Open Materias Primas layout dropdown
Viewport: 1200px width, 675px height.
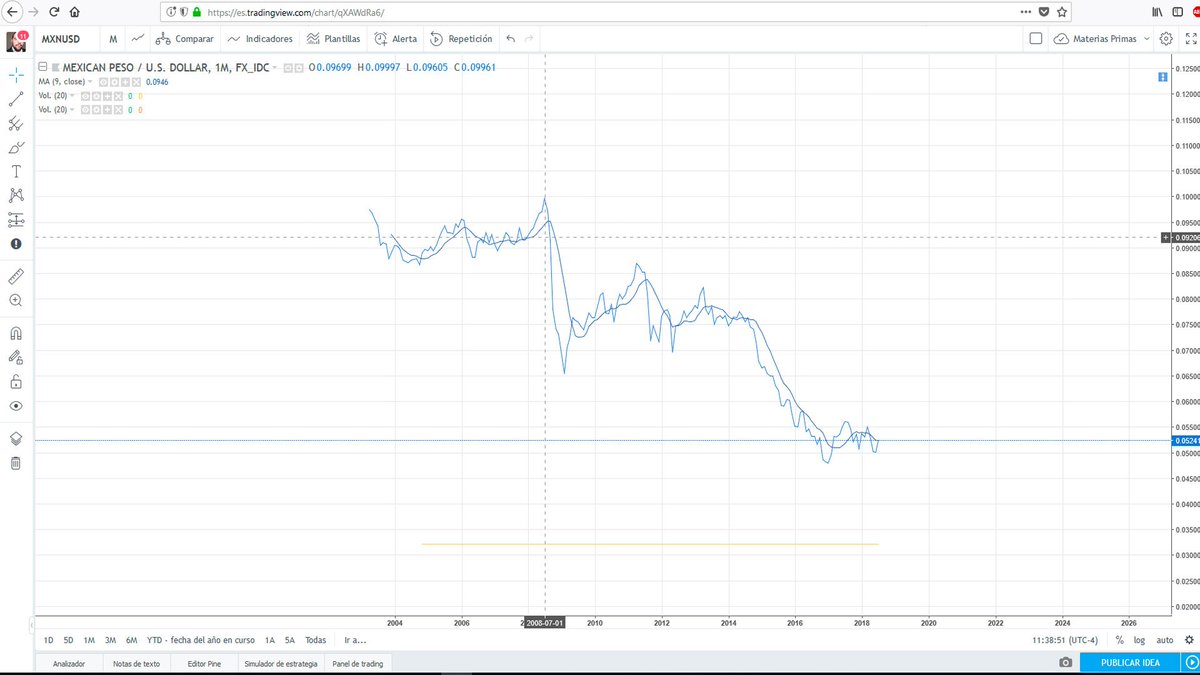coord(1103,39)
